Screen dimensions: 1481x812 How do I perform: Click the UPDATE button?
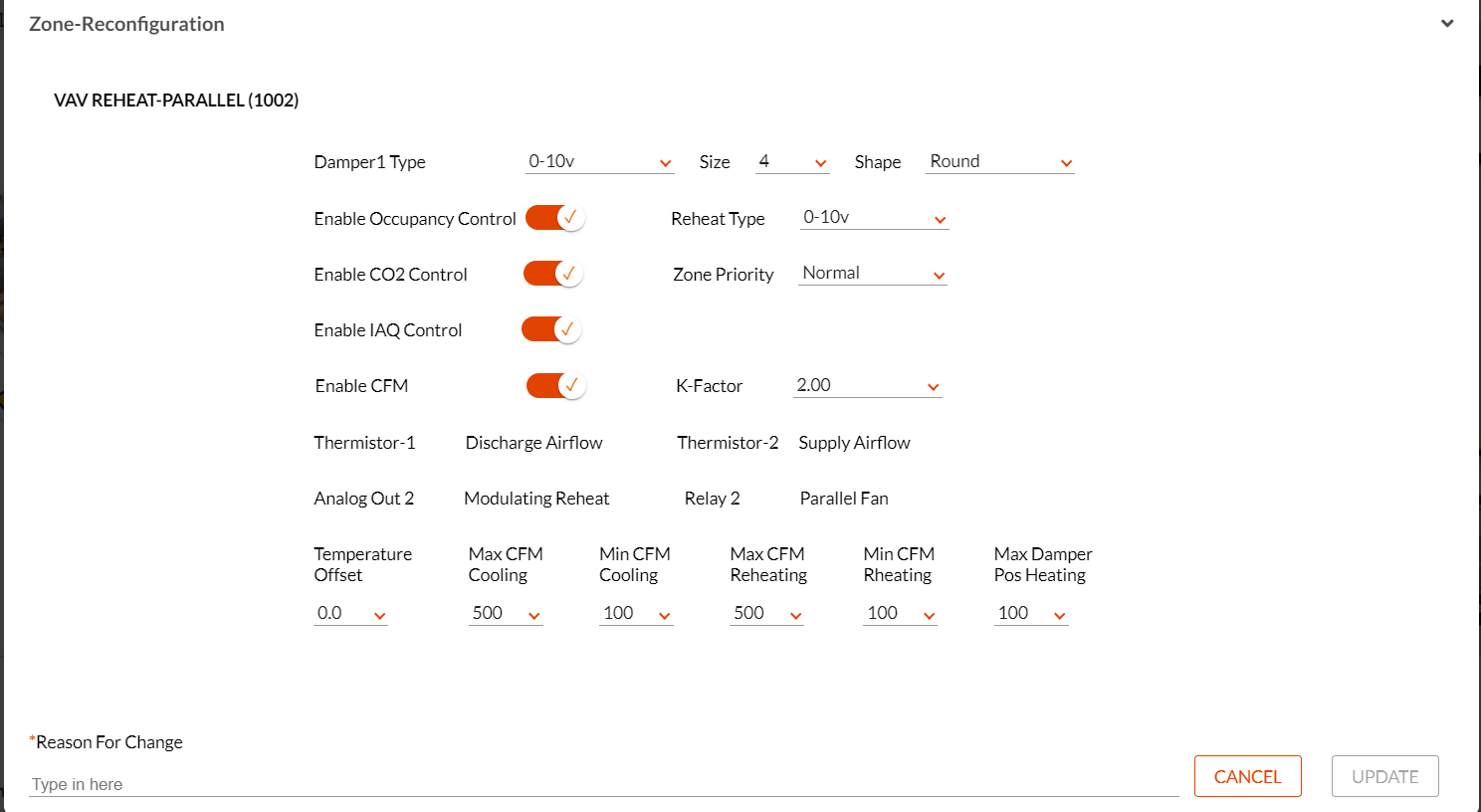coord(1385,776)
